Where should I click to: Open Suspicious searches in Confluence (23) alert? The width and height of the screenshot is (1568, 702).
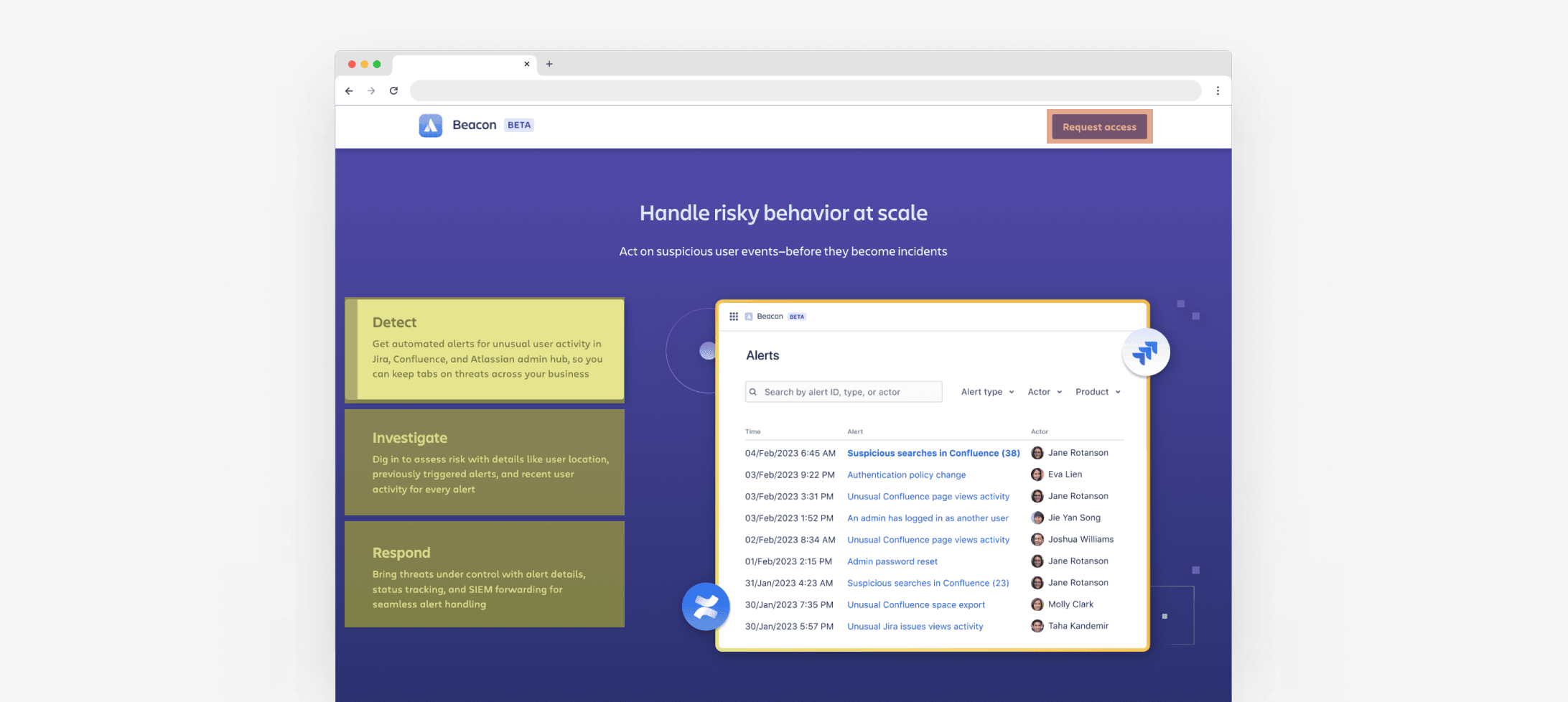click(928, 583)
